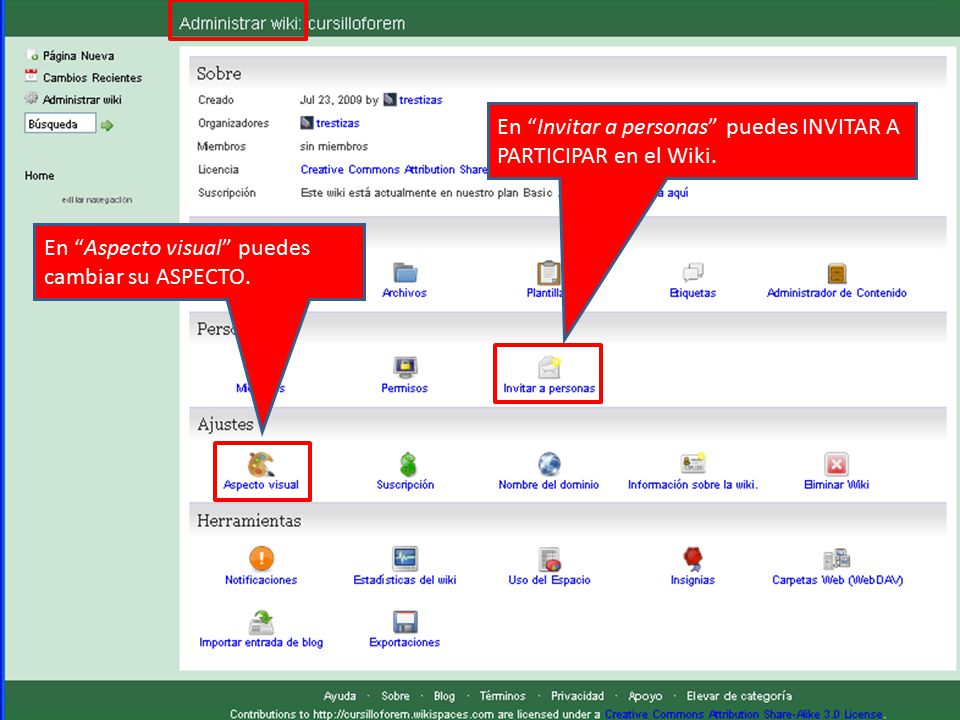Click the Nombre del dominio globe icon

(549, 463)
